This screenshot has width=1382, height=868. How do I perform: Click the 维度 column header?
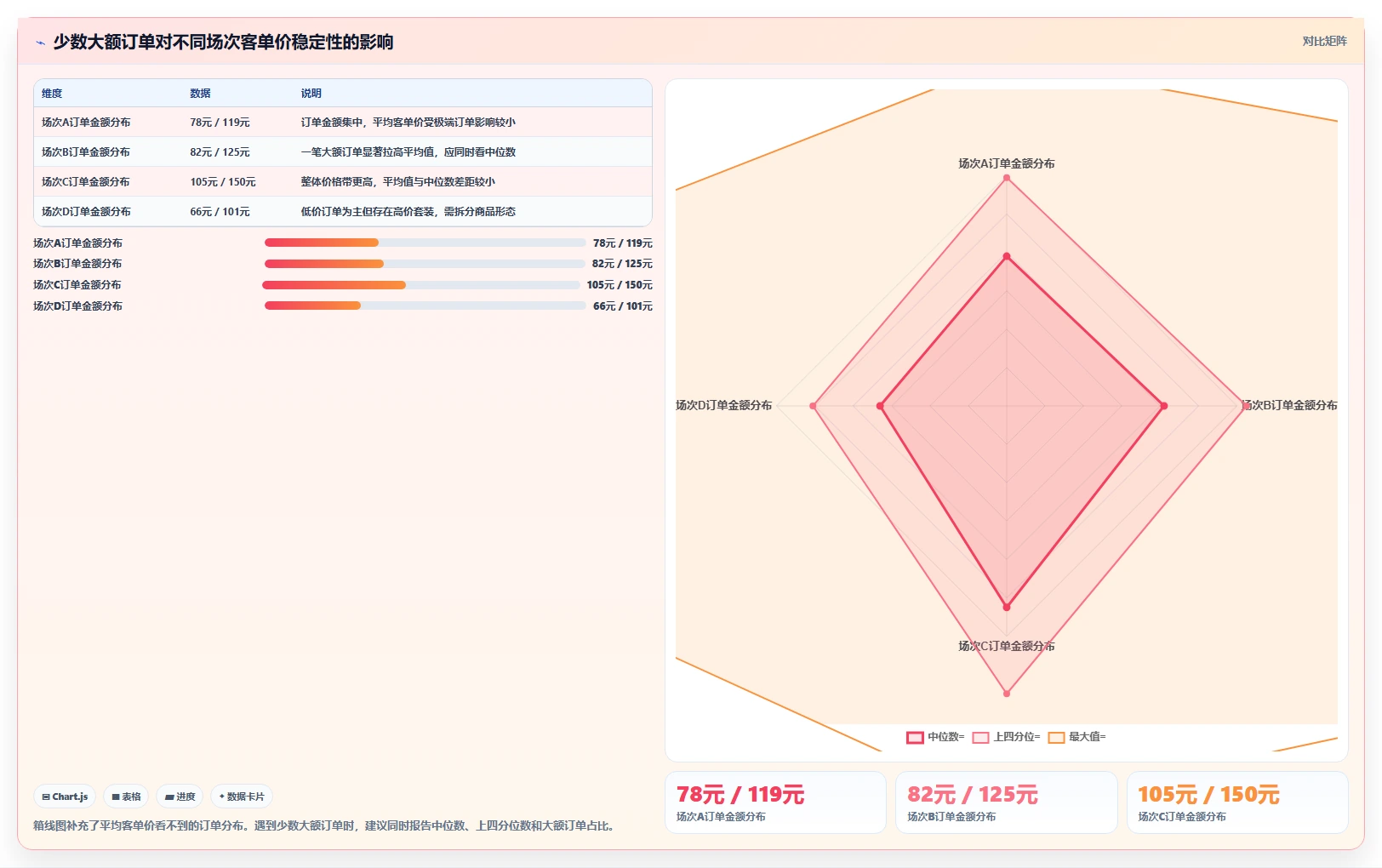pos(52,94)
